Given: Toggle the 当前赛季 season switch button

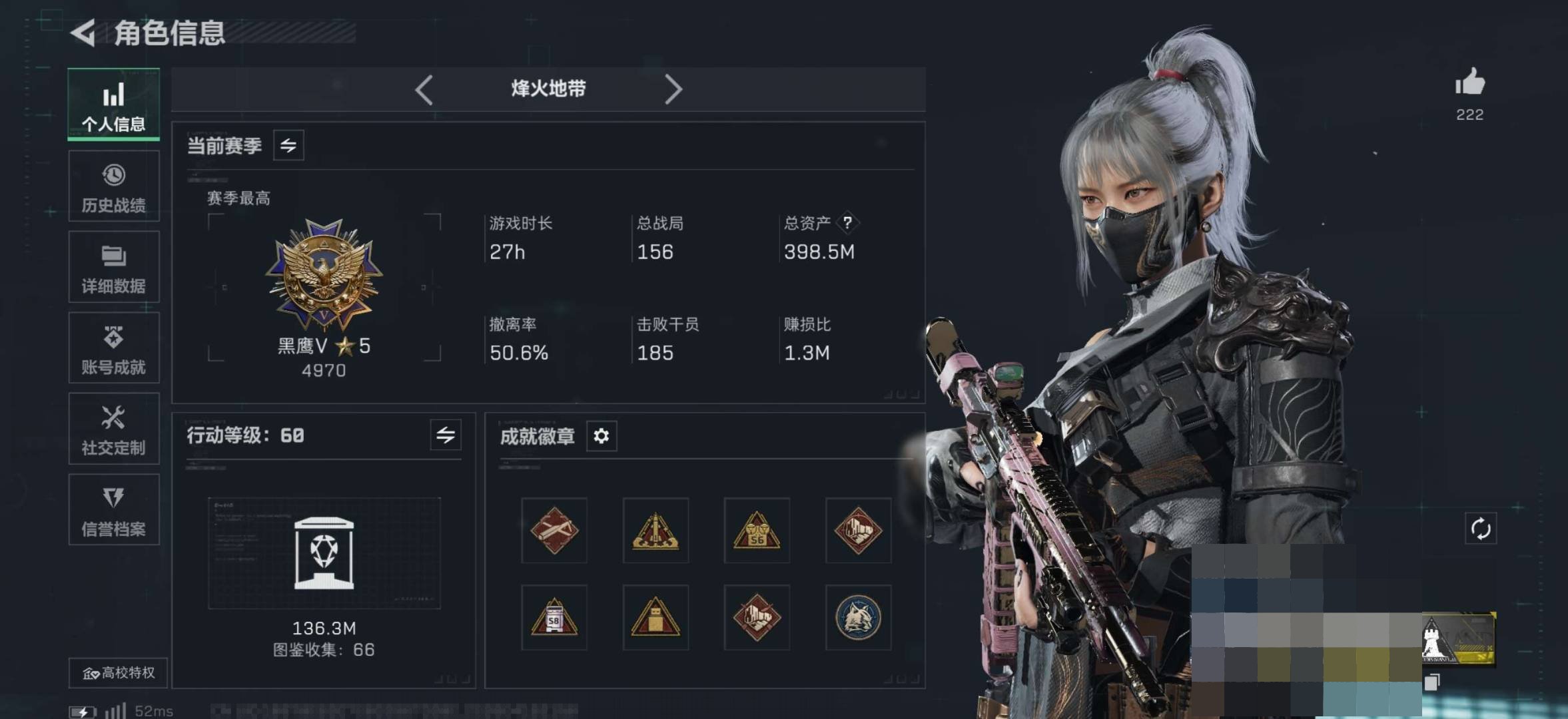Looking at the screenshot, I should point(288,146).
